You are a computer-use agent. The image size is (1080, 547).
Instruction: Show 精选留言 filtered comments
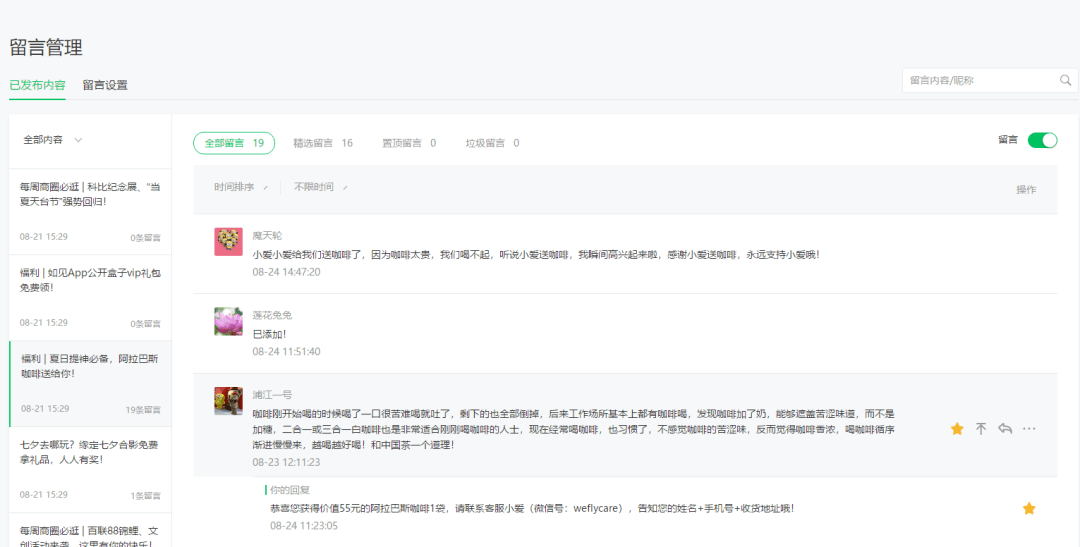click(x=322, y=143)
